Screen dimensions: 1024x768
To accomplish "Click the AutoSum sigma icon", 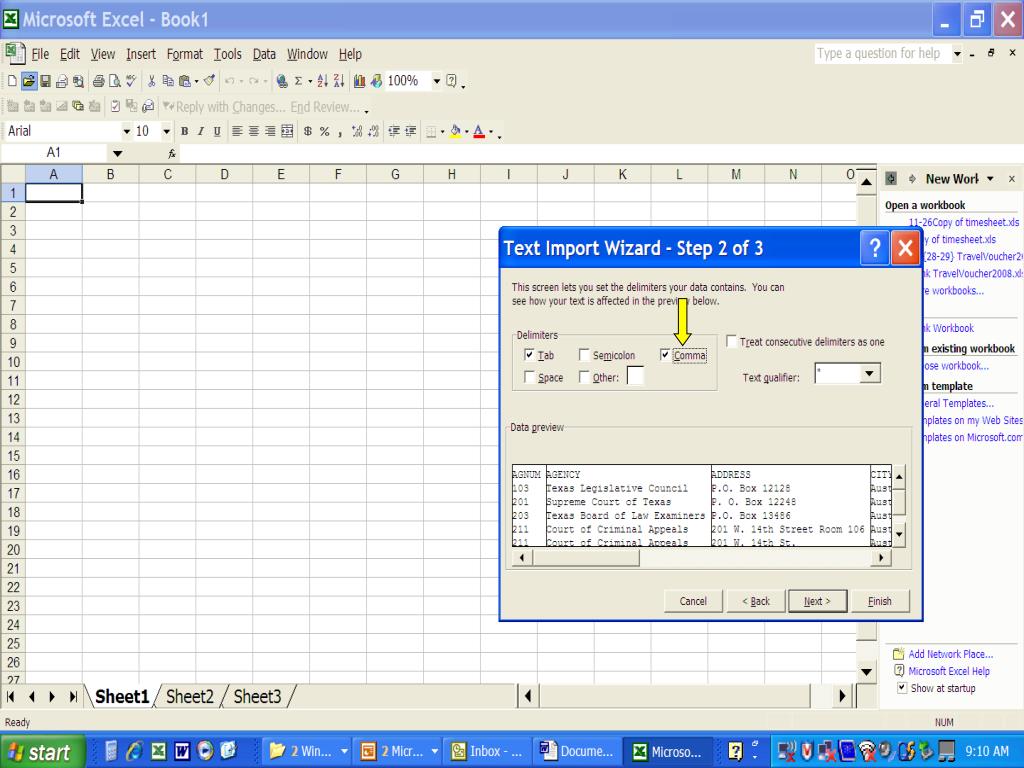I will [298, 81].
